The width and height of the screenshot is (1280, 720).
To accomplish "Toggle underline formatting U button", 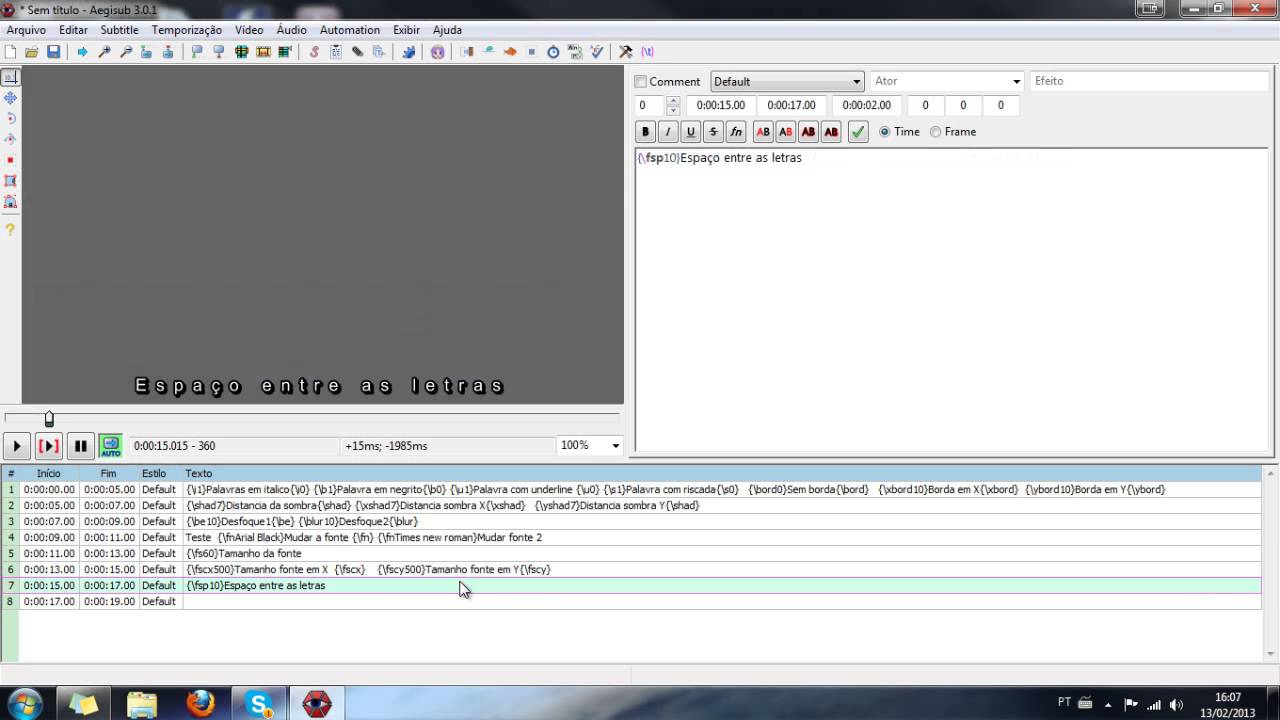I will coord(690,132).
